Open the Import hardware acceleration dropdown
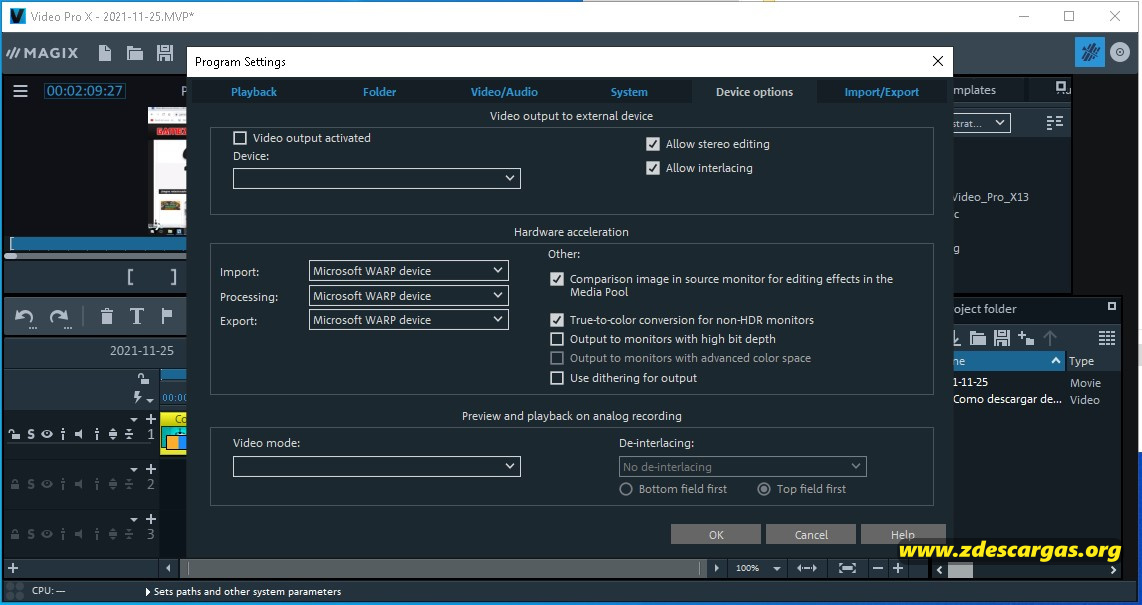The height and width of the screenshot is (605, 1142). [409, 271]
